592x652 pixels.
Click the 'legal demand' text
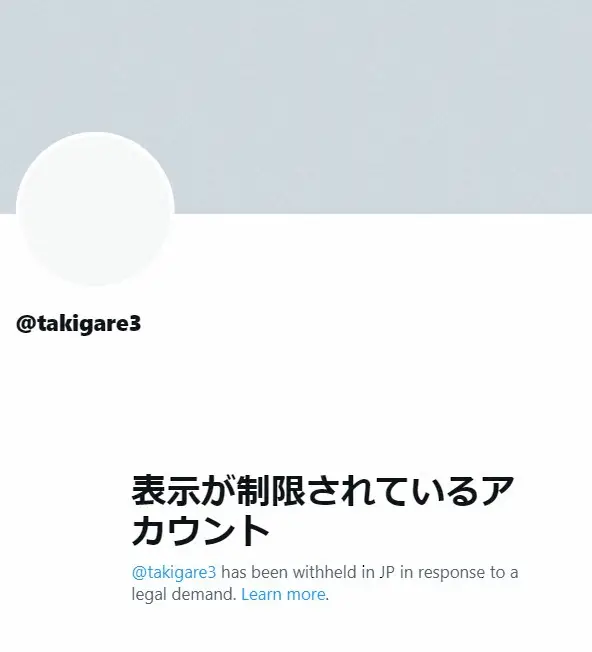coord(183,594)
